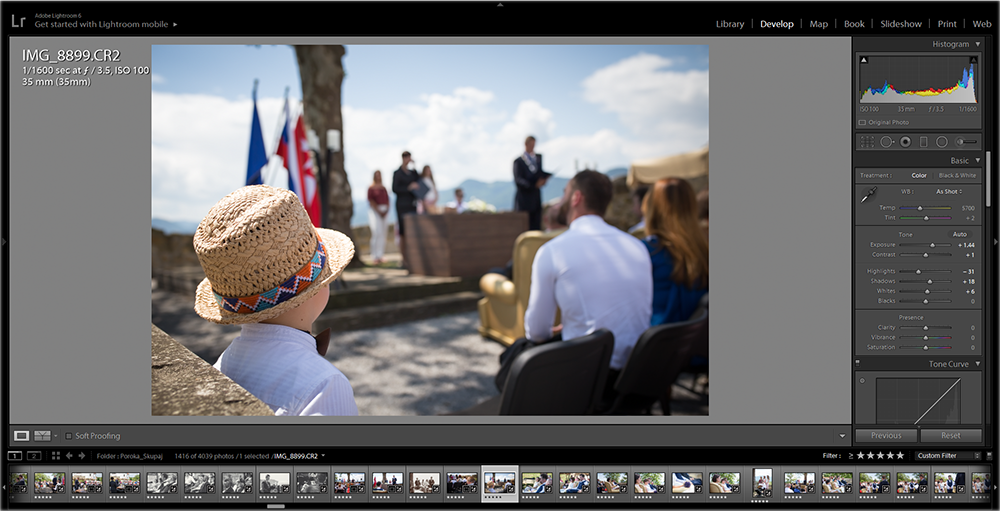Click the selected IMG_8899 filmstrip thumbnail
Screen dimensions: 1000x511
(x=500, y=484)
